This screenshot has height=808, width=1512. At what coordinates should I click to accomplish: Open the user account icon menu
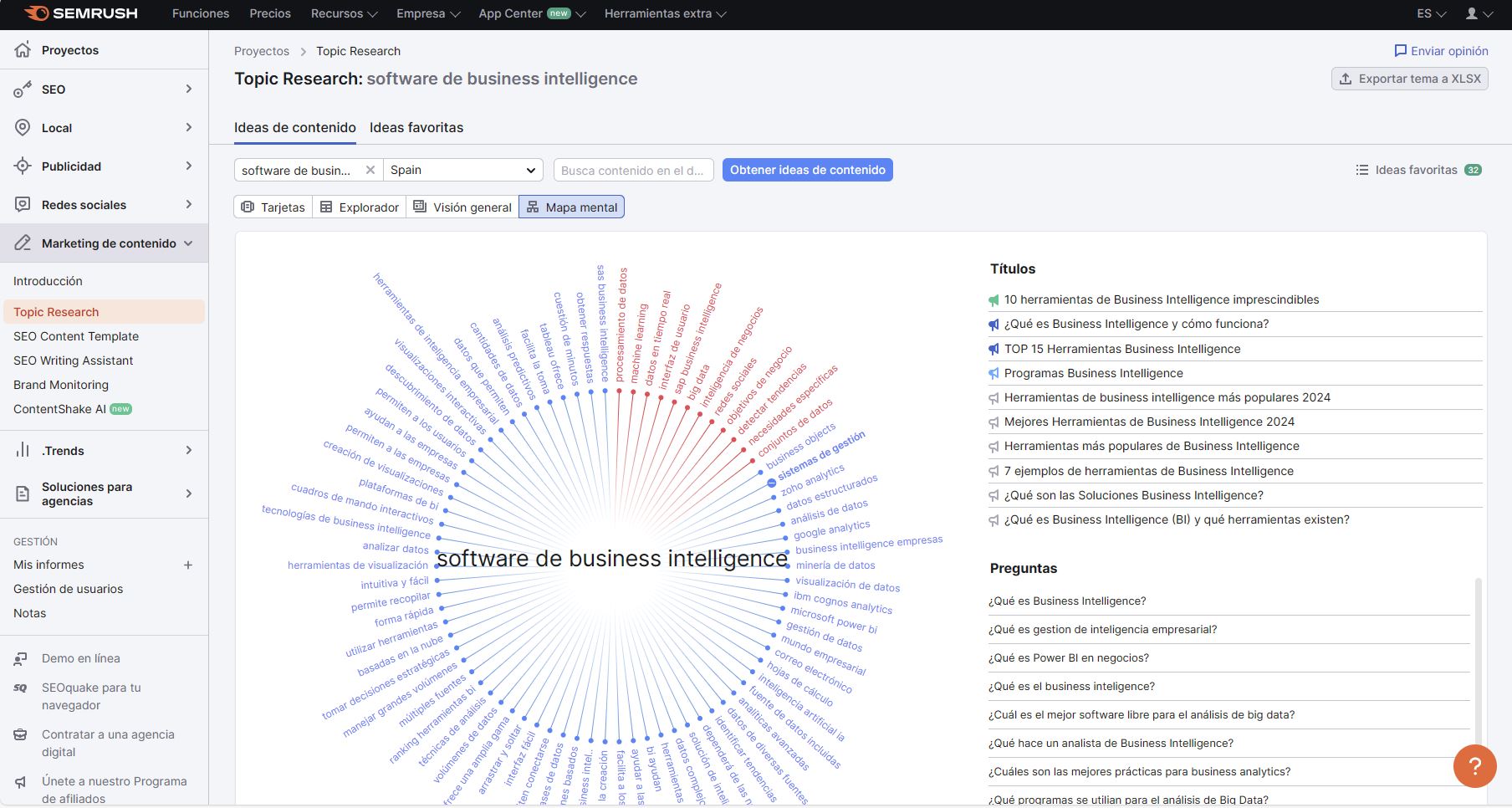coord(1472,13)
